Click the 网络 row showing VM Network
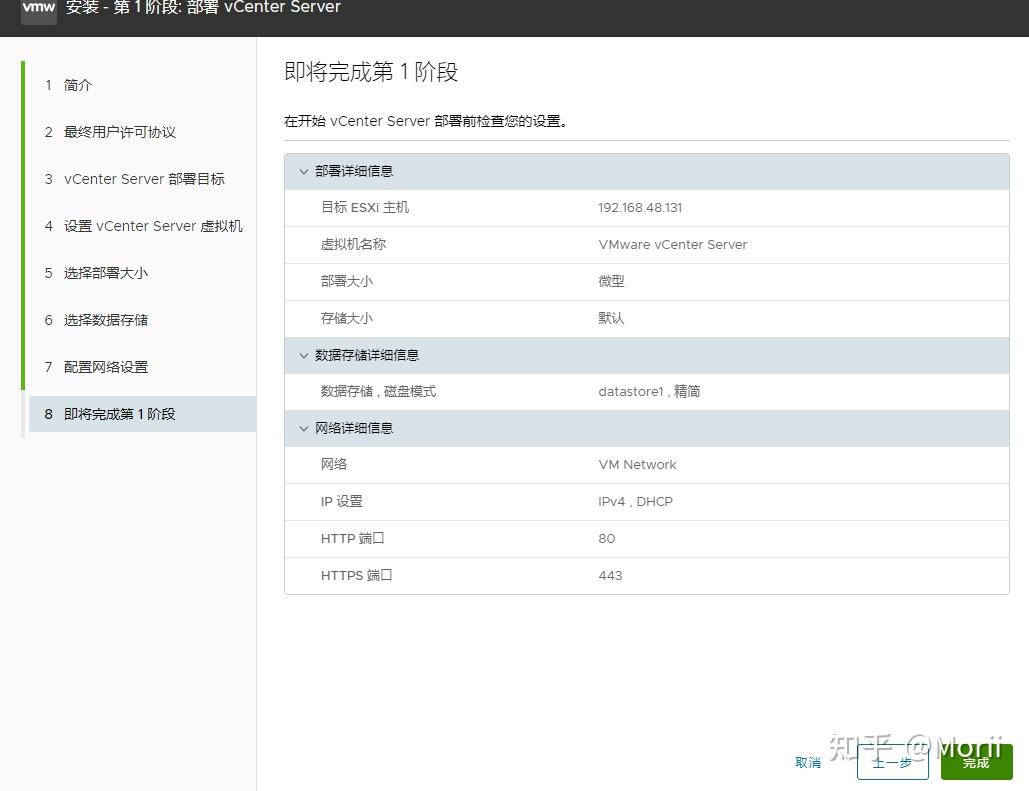Image resolution: width=1029 pixels, height=791 pixels. [637, 464]
